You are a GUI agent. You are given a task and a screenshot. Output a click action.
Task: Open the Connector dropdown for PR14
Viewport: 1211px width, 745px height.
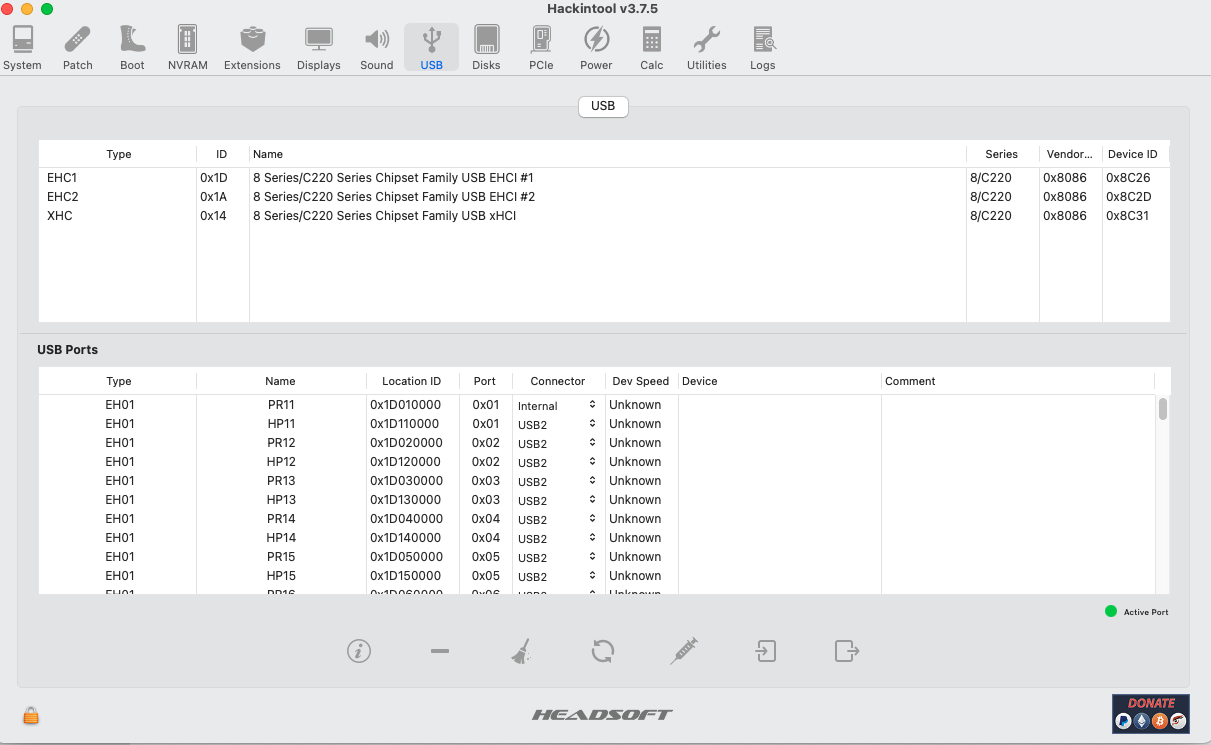click(x=557, y=520)
